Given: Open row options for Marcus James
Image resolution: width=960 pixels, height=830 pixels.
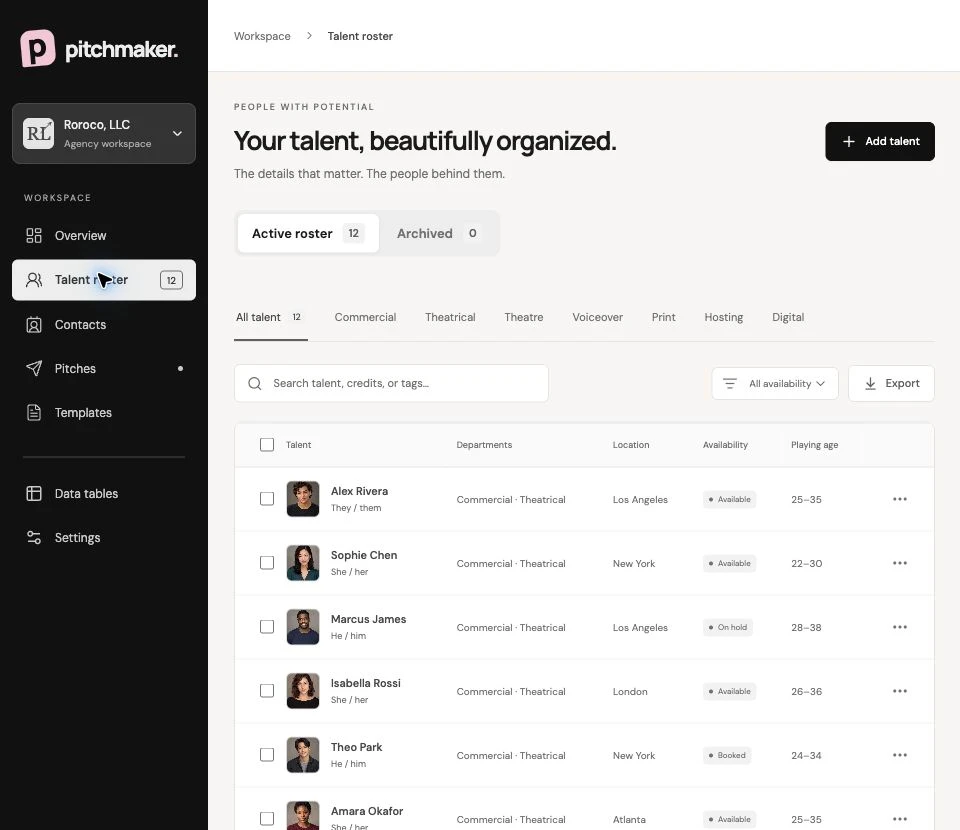Looking at the screenshot, I should coord(899,627).
